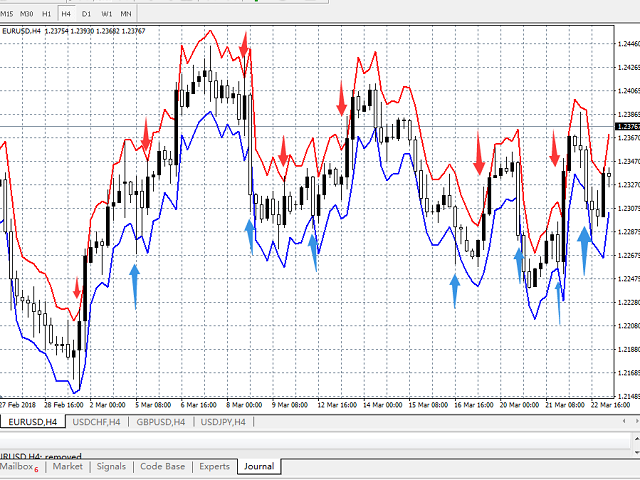Change timeframe to W1 weekly
Image resolution: width=640 pixels, height=480 pixels.
click(x=106, y=14)
